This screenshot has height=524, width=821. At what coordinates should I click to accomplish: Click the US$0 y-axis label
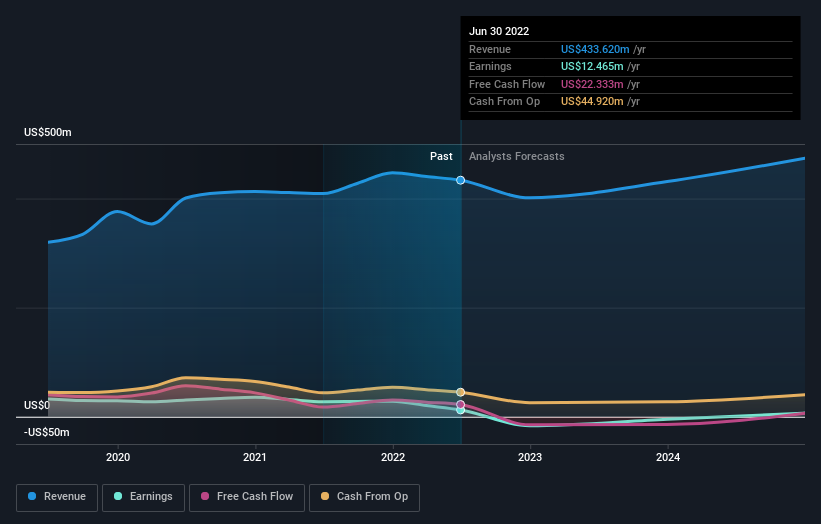click(37, 405)
